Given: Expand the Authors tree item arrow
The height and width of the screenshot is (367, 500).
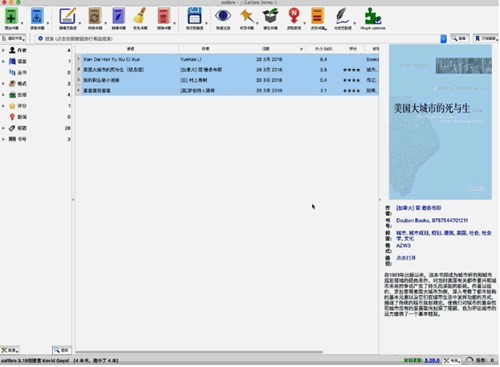Looking at the screenshot, I should pos(3,50).
